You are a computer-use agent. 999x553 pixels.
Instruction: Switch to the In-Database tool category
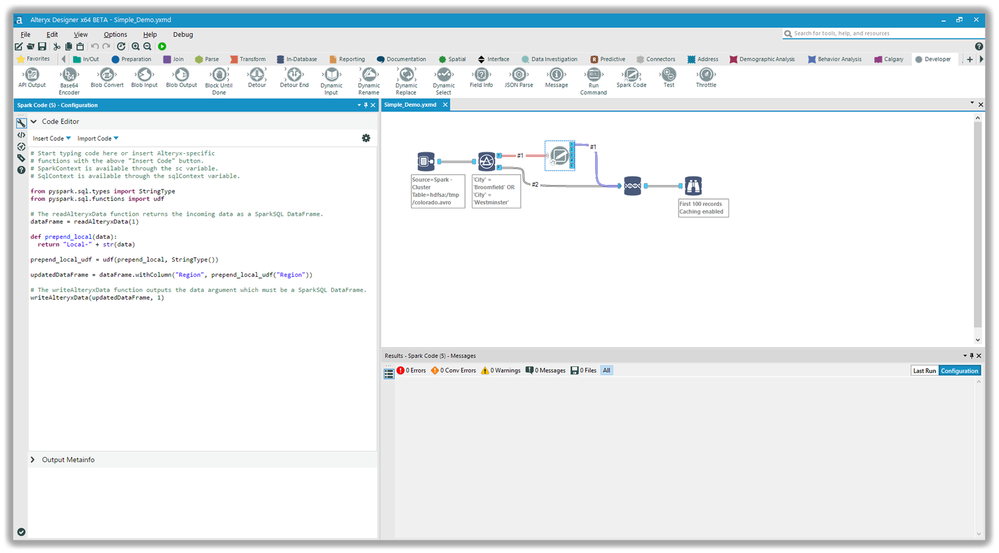pos(297,59)
